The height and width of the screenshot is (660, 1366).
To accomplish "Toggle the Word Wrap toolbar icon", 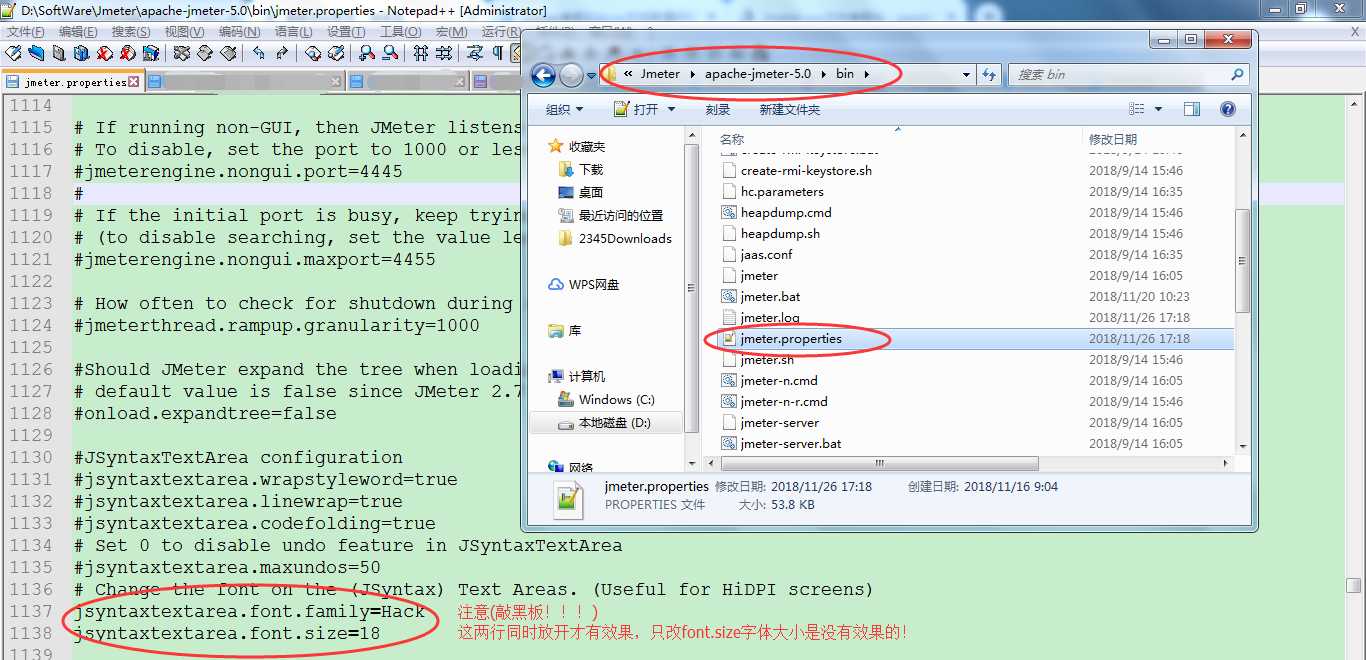I will point(475,53).
